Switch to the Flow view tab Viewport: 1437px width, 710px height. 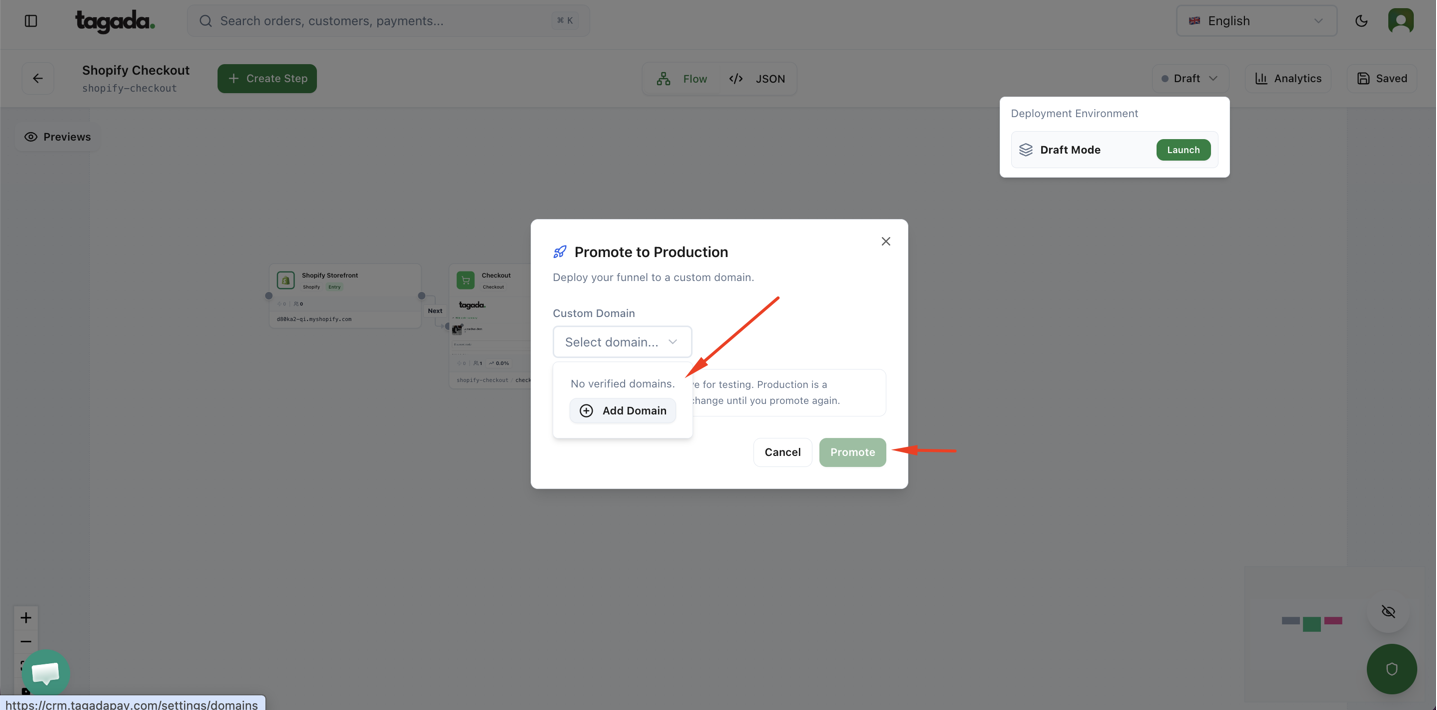(x=683, y=78)
